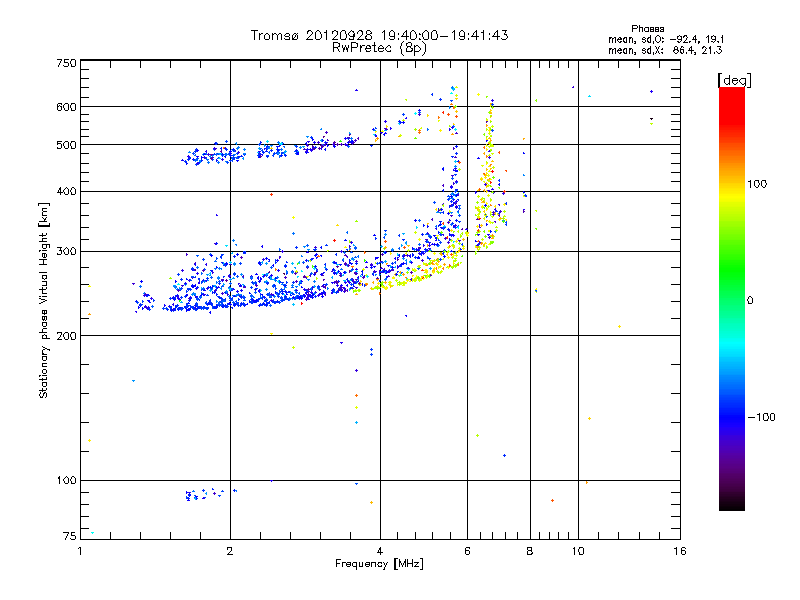The height and width of the screenshot is (600, 800).
Task: Click 'mean, sd,X: 86.4, 21.3' statistics line
Action: (665, 50)
